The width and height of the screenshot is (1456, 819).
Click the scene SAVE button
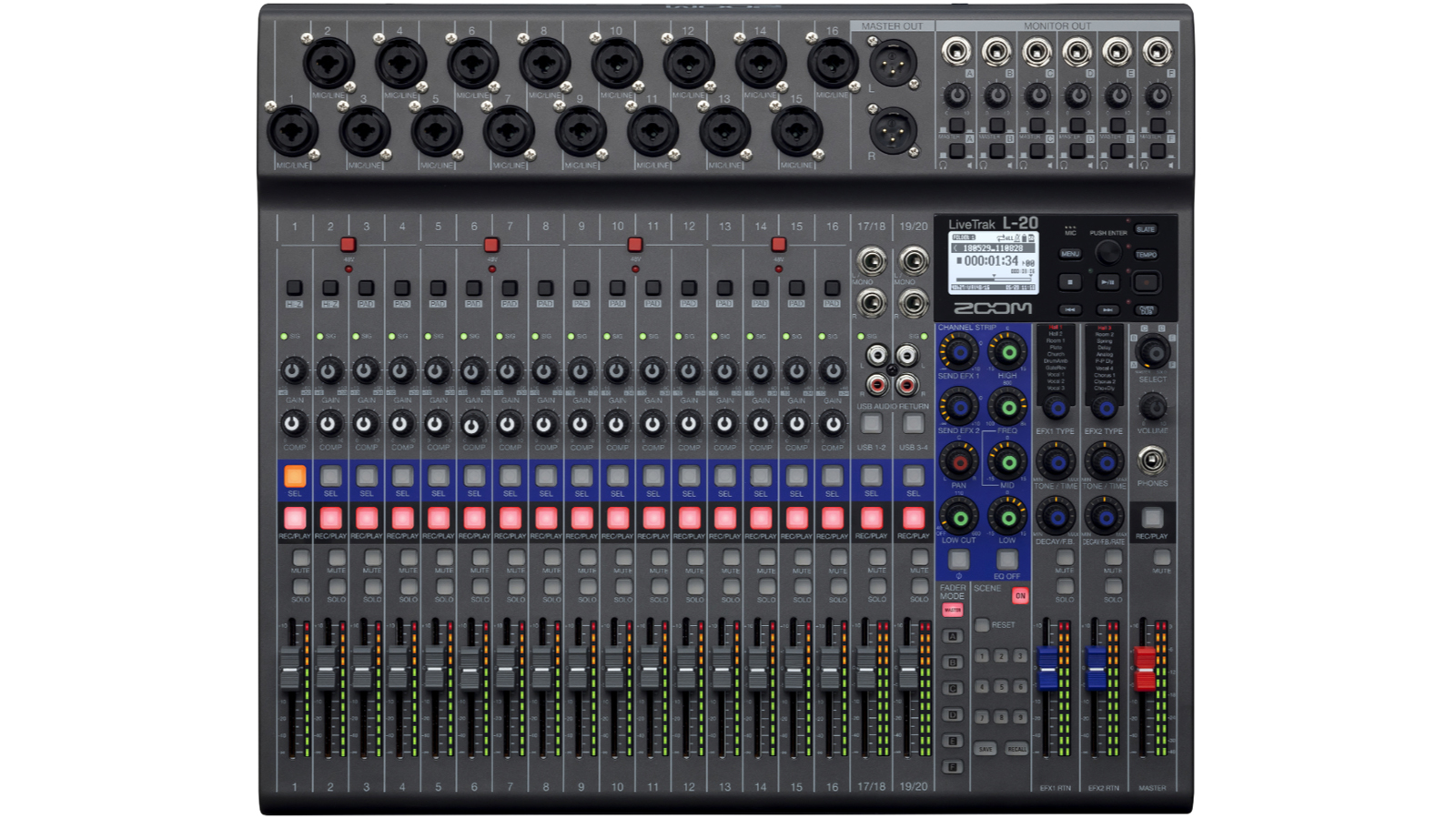986,749
